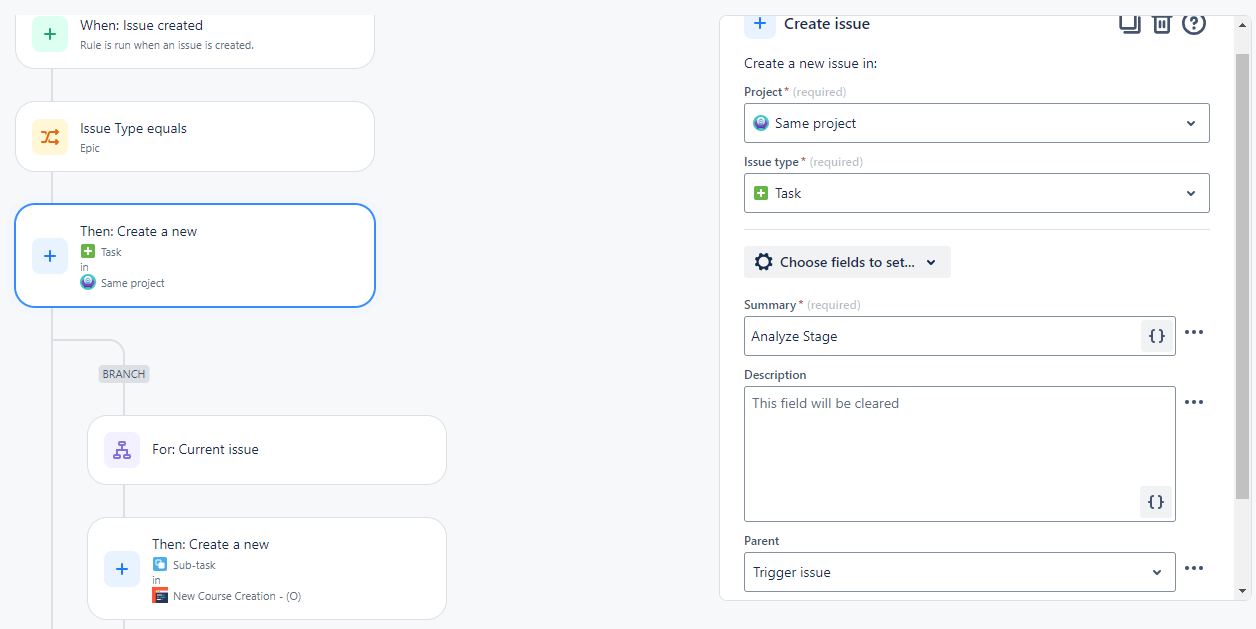Click the BRANCH label tag

[124, 374]
